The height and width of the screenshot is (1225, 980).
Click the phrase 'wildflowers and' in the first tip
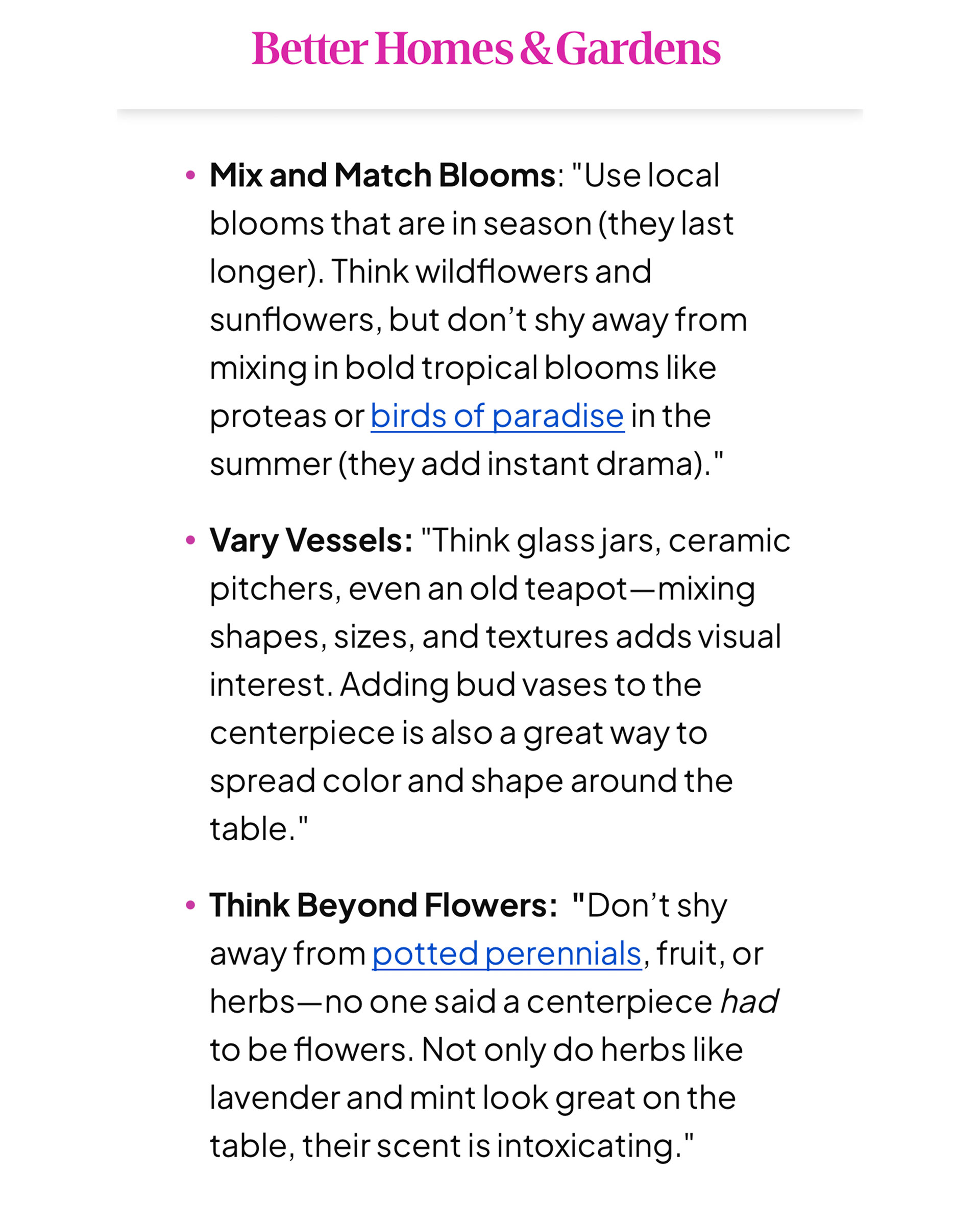[533, 272]
